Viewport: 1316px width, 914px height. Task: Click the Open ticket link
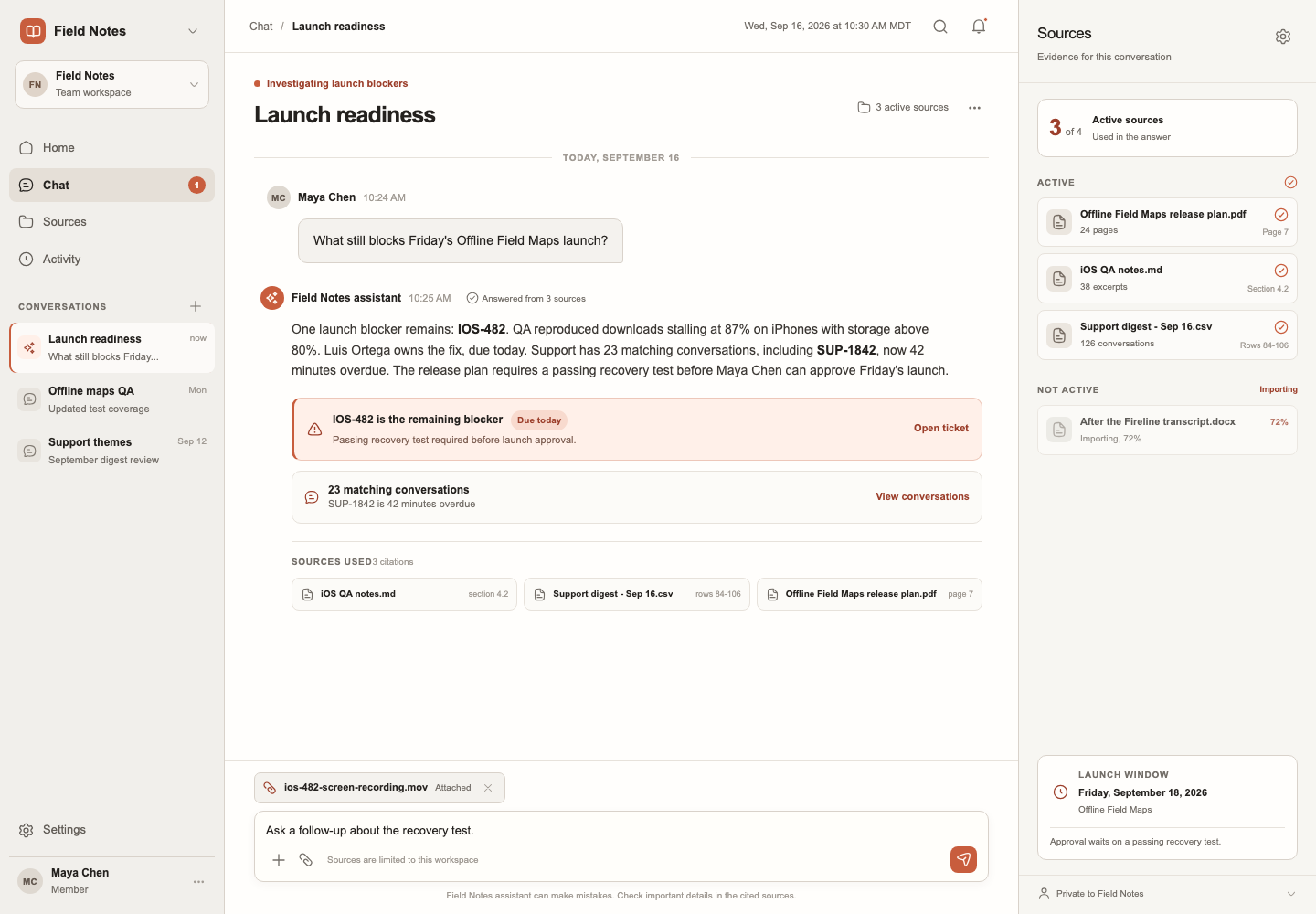click(x=941, y=429)
